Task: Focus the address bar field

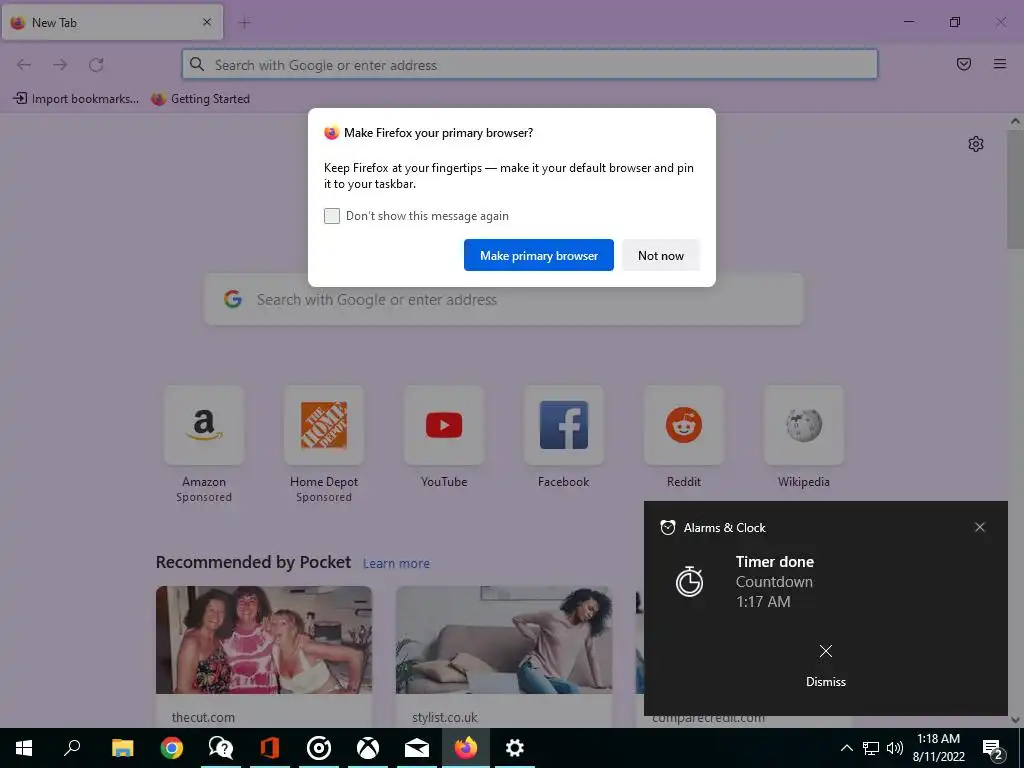Action: point(530,65)
